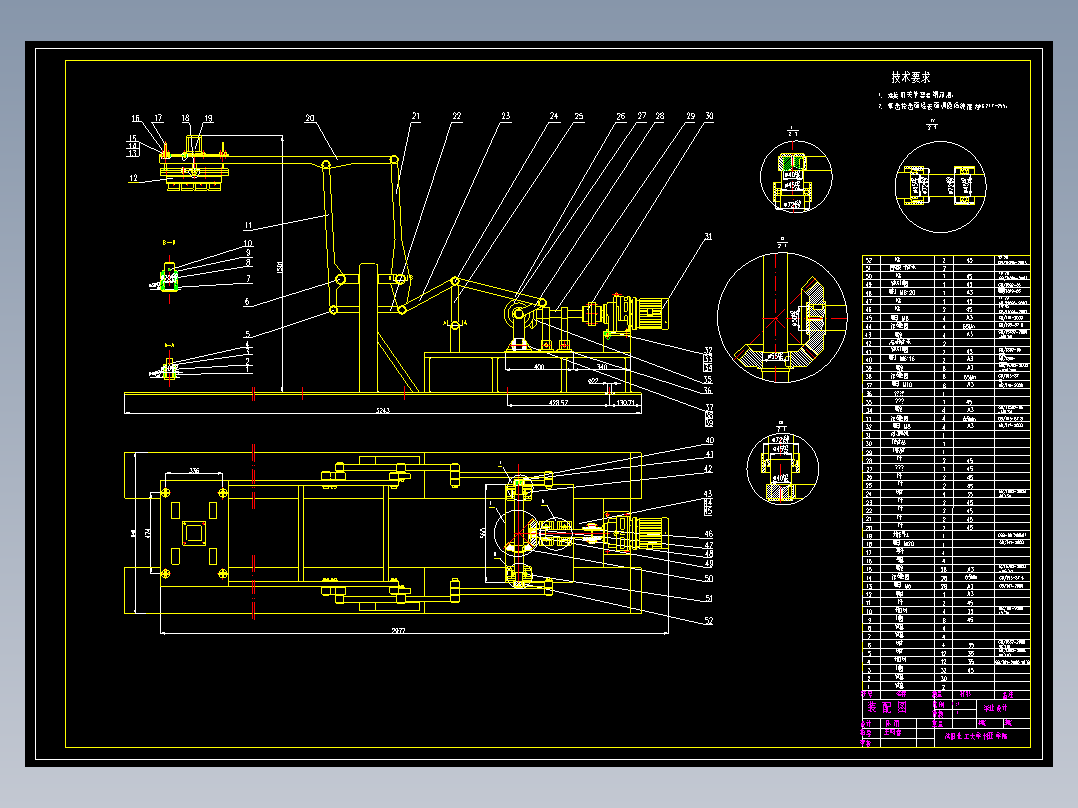
Task: Select the square plate center in plan view
Action: click(194, 533)
